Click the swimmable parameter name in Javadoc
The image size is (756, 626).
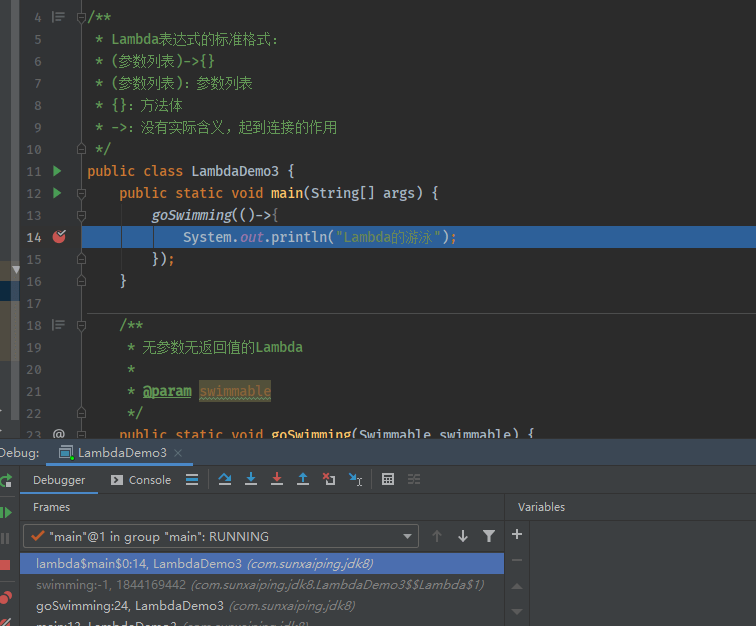click(x=235, y=391)
